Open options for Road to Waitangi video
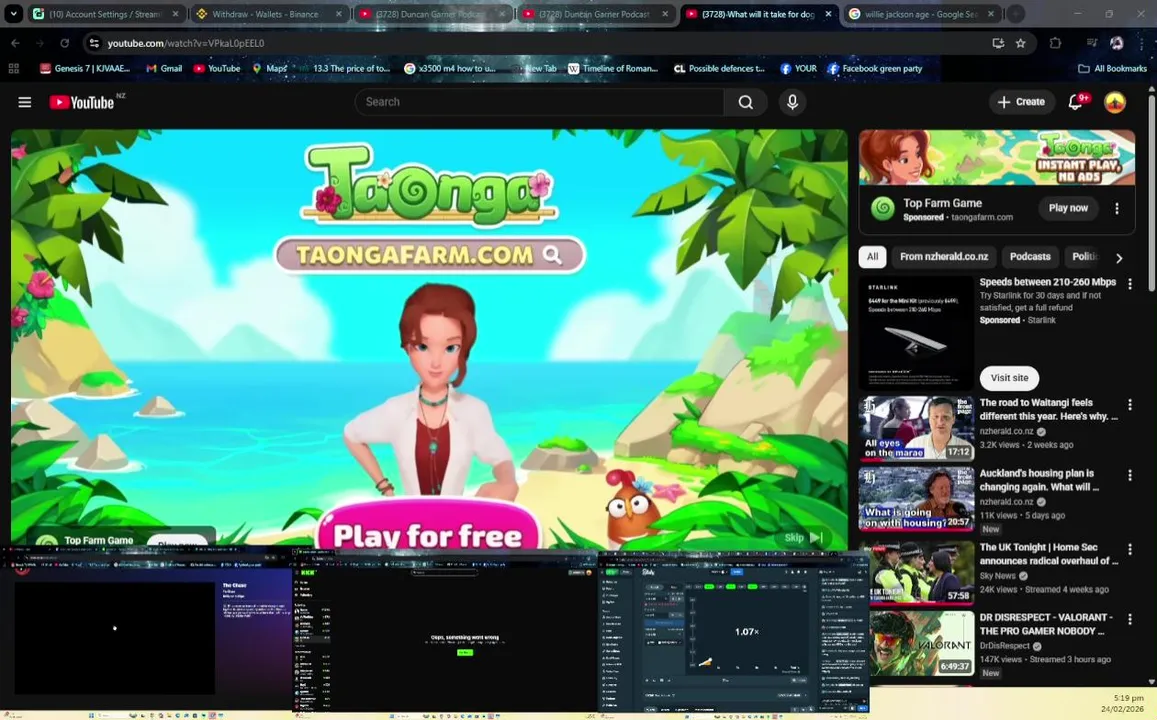 click(x=1130, y=405)
